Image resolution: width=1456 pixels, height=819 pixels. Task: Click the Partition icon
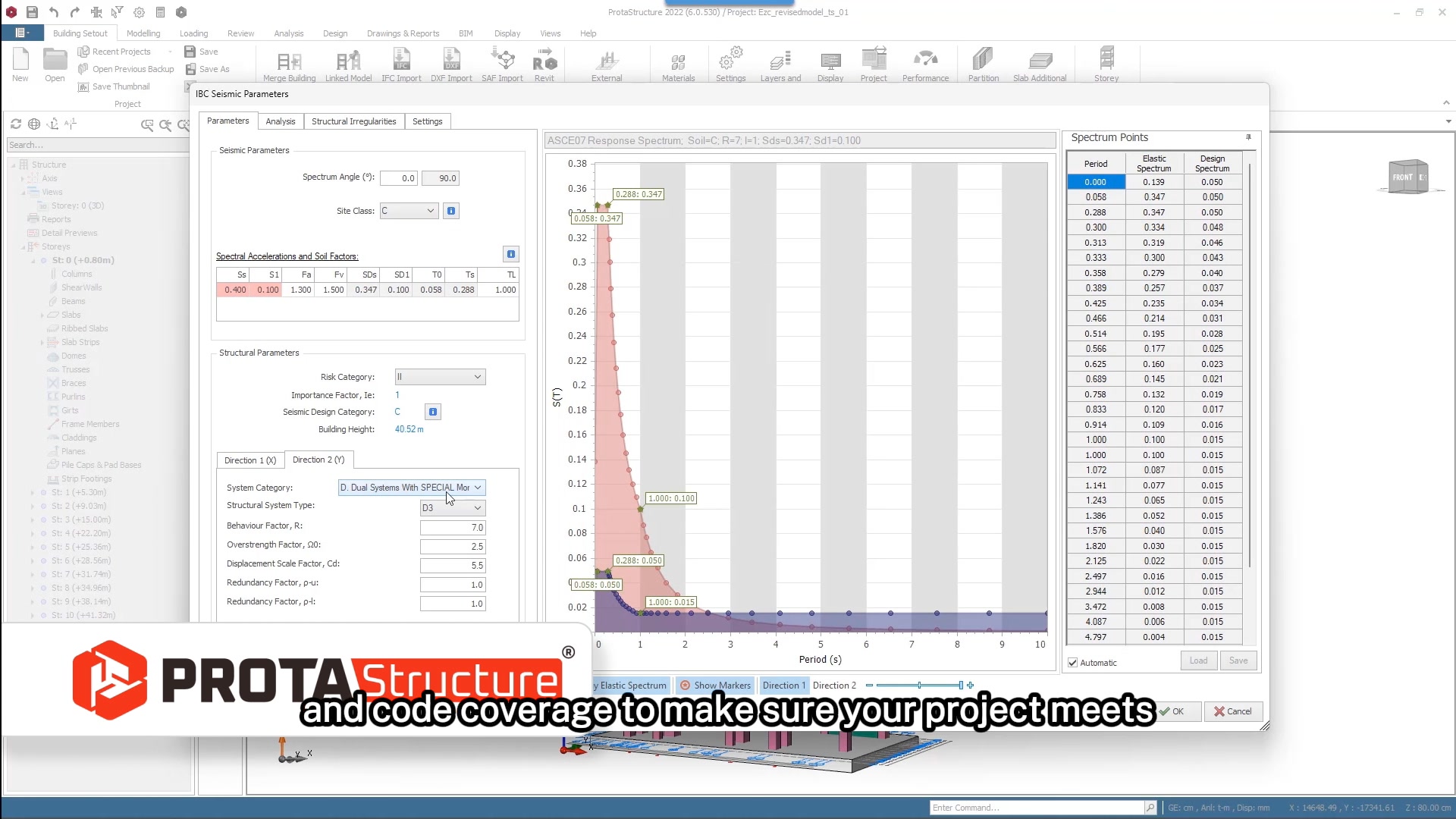click(983, 64)
